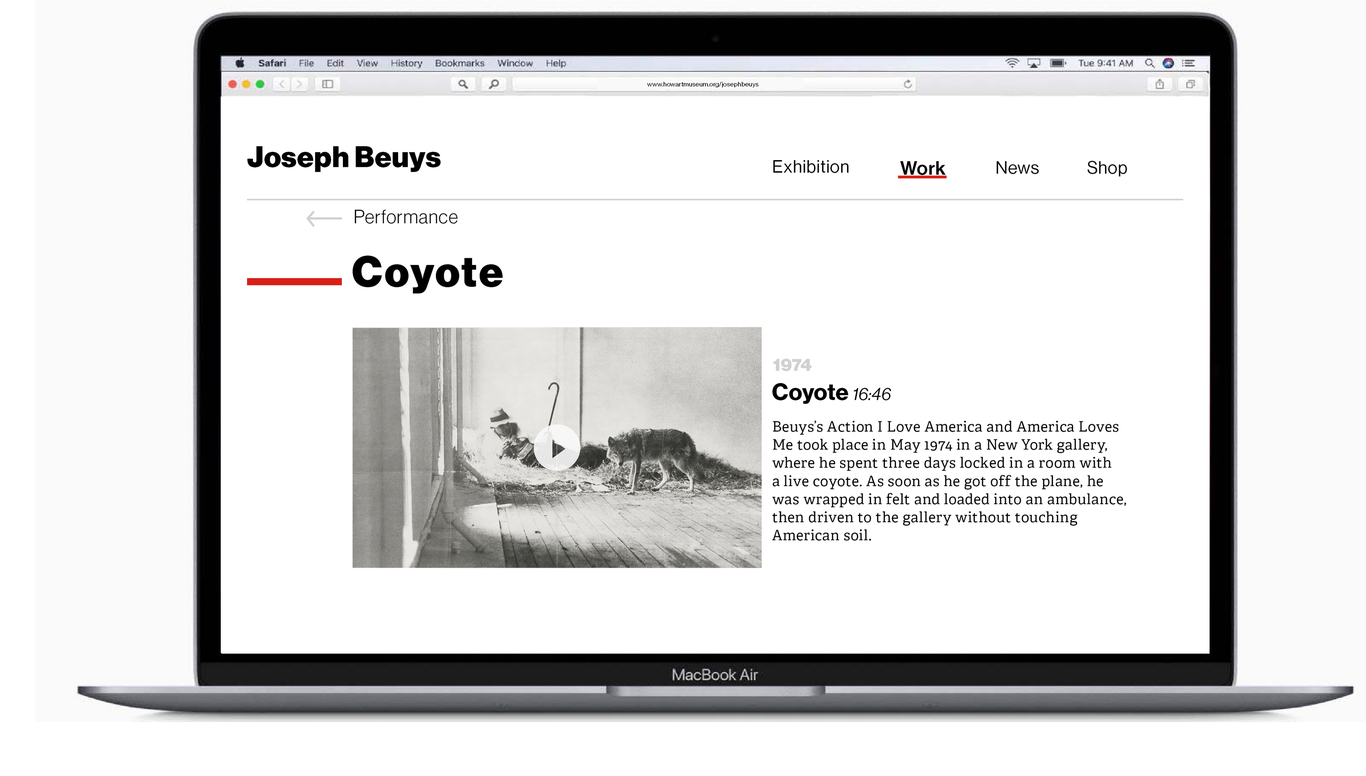The image size is (1366, 776).
Task: Open the Apple menu
Action: click(240, 63)
